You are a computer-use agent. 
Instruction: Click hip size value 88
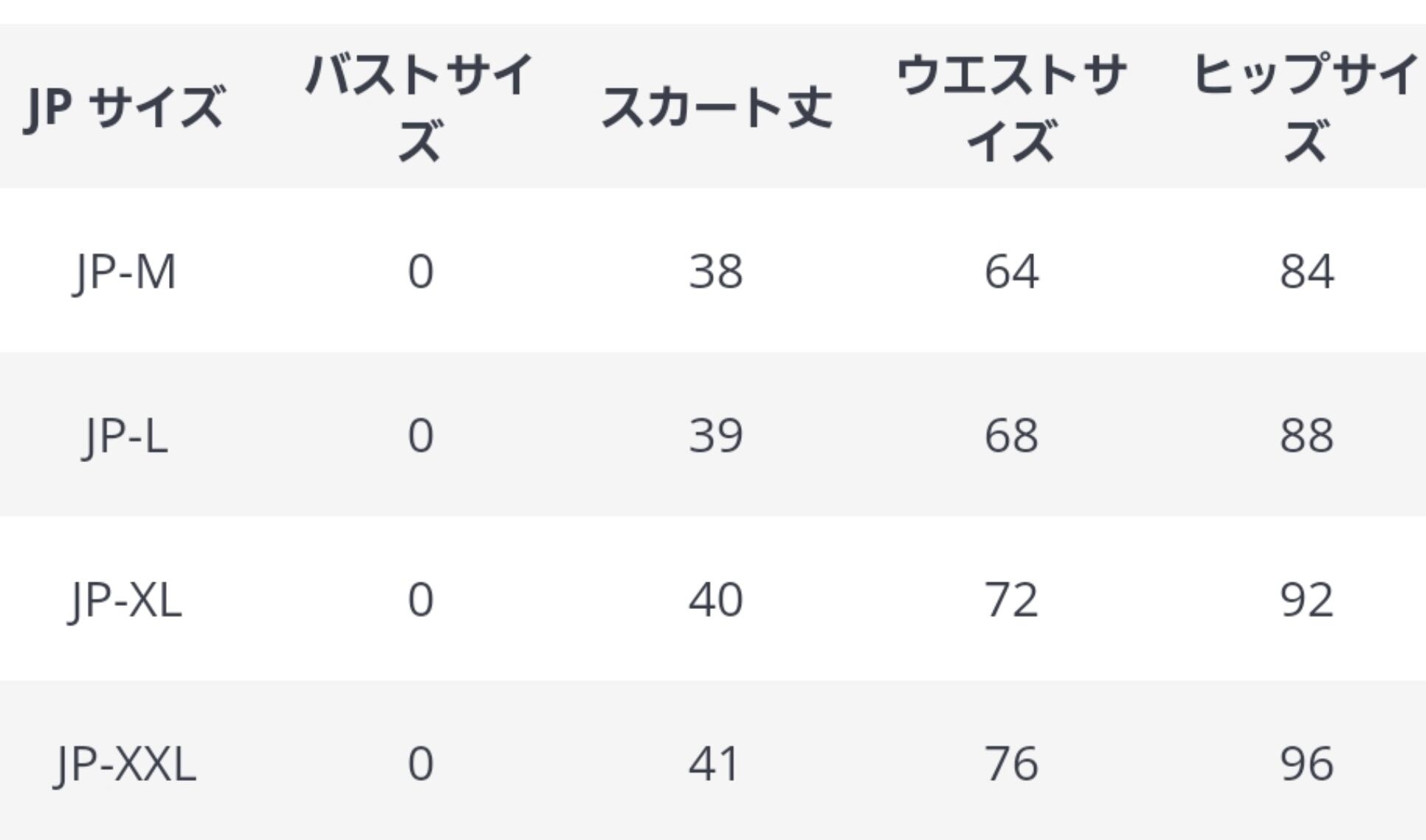tap(1306, 436)
